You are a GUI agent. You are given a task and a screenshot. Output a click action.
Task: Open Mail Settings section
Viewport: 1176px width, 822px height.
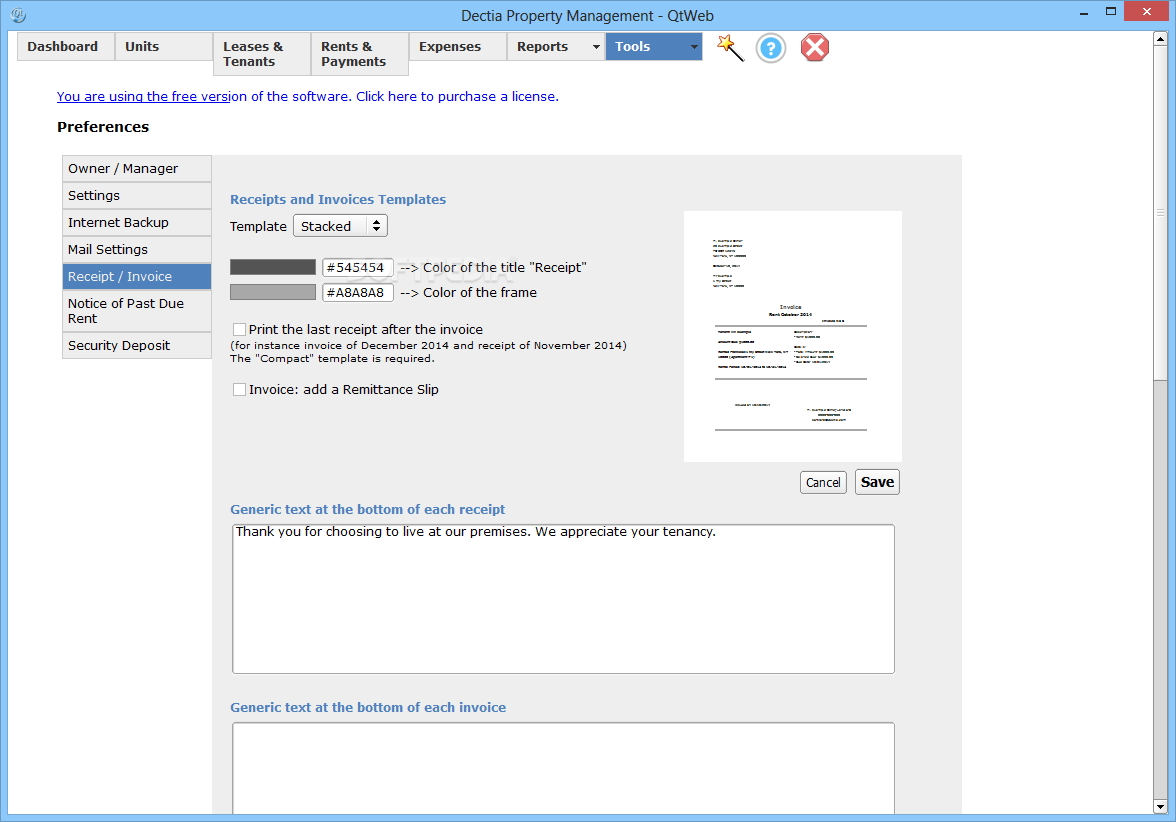(x=136, y=250)
